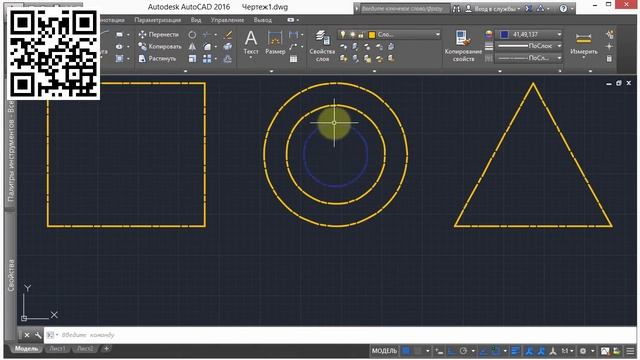Expand the Trim tool dropdown arrow
The width and height of the screenshot is (640, 360).
(x=216, y=35)
